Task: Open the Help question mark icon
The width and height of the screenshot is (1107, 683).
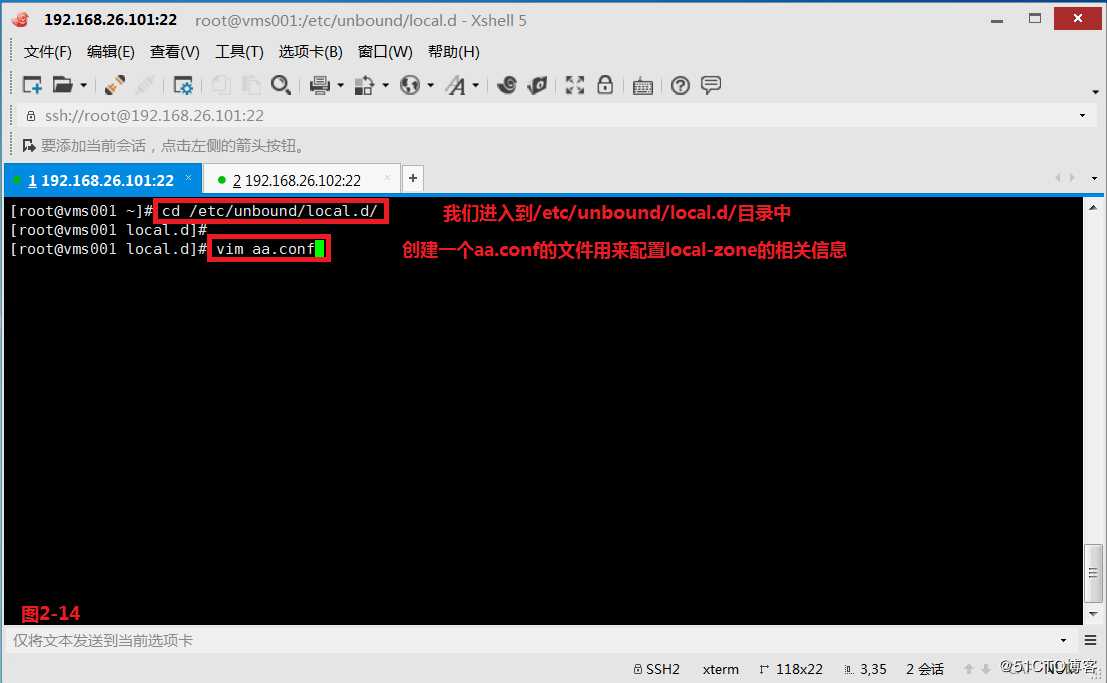Action: click(681, 85)
